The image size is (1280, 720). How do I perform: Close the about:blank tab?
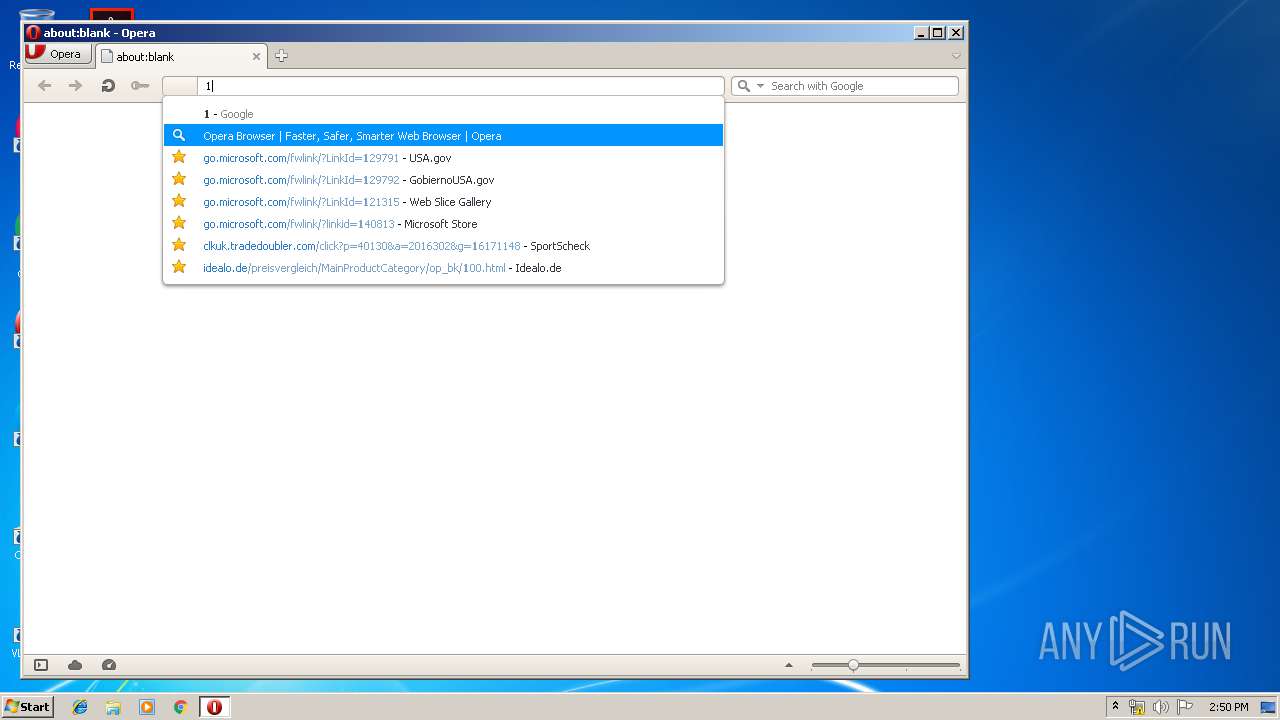[256, 57]
